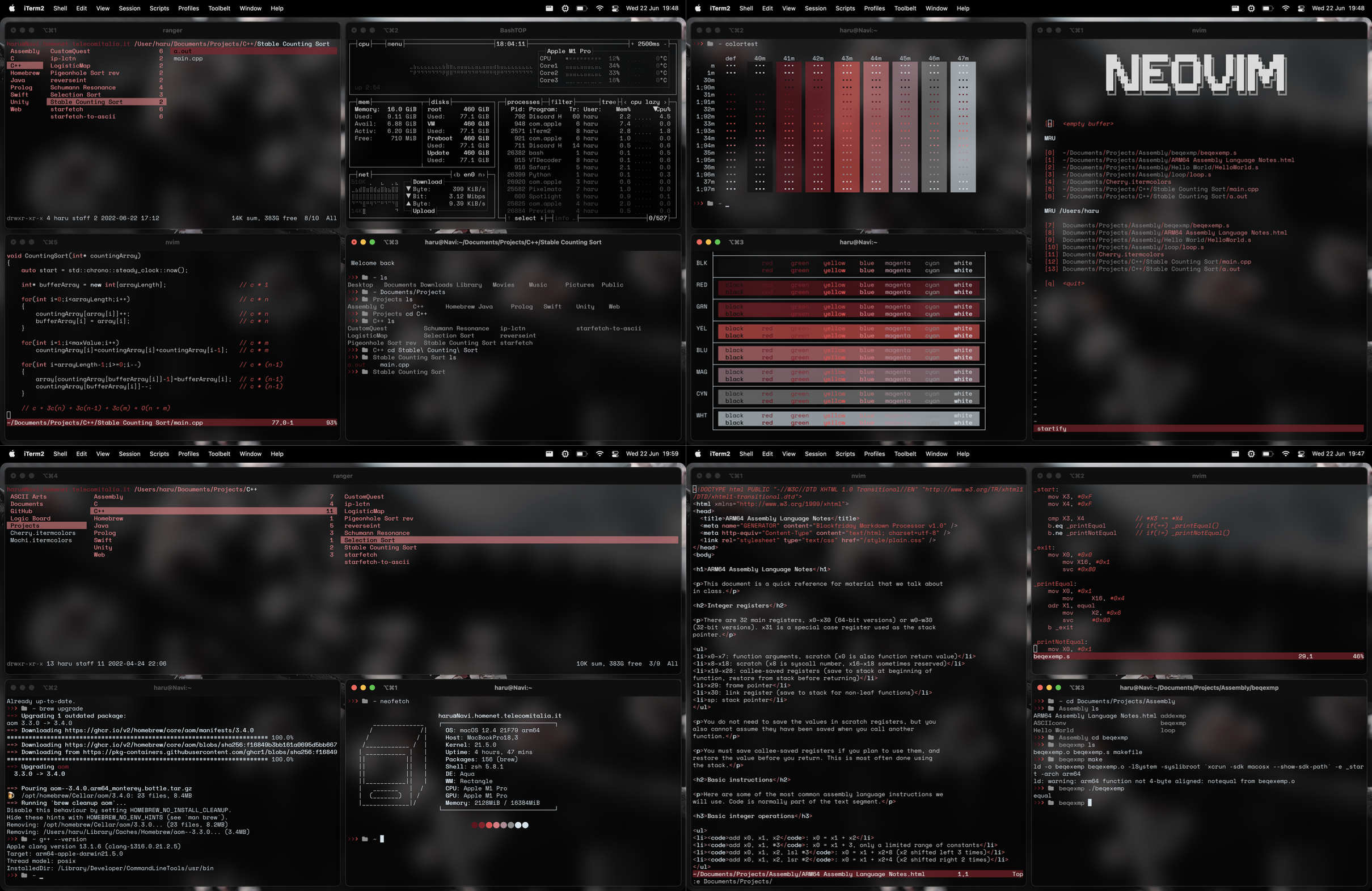
Task: Click the Wi-Fi icon beside the 19:47 clock
Action: tap(1286, 454)
